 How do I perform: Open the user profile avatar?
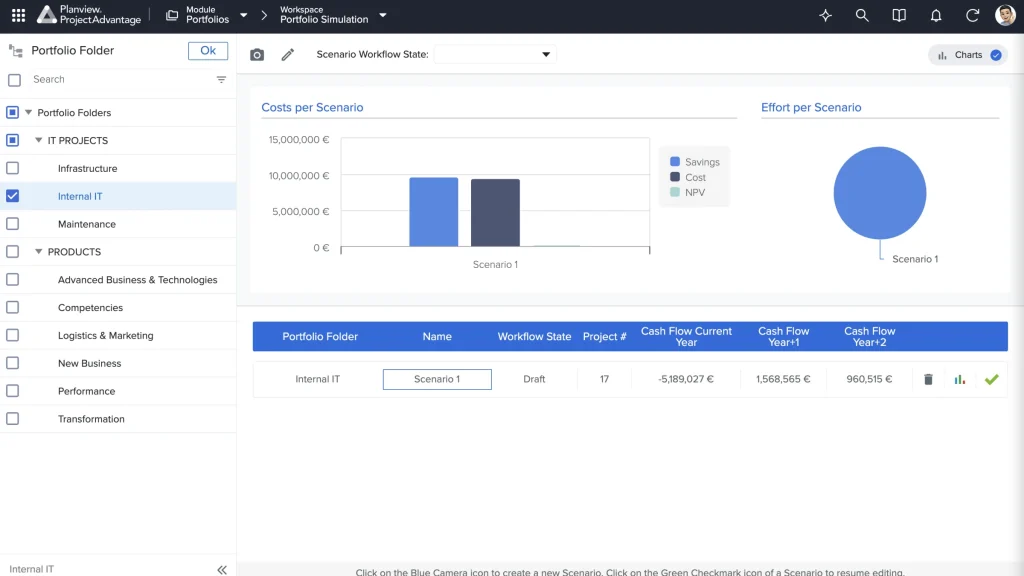click(x=1006, y=15)
